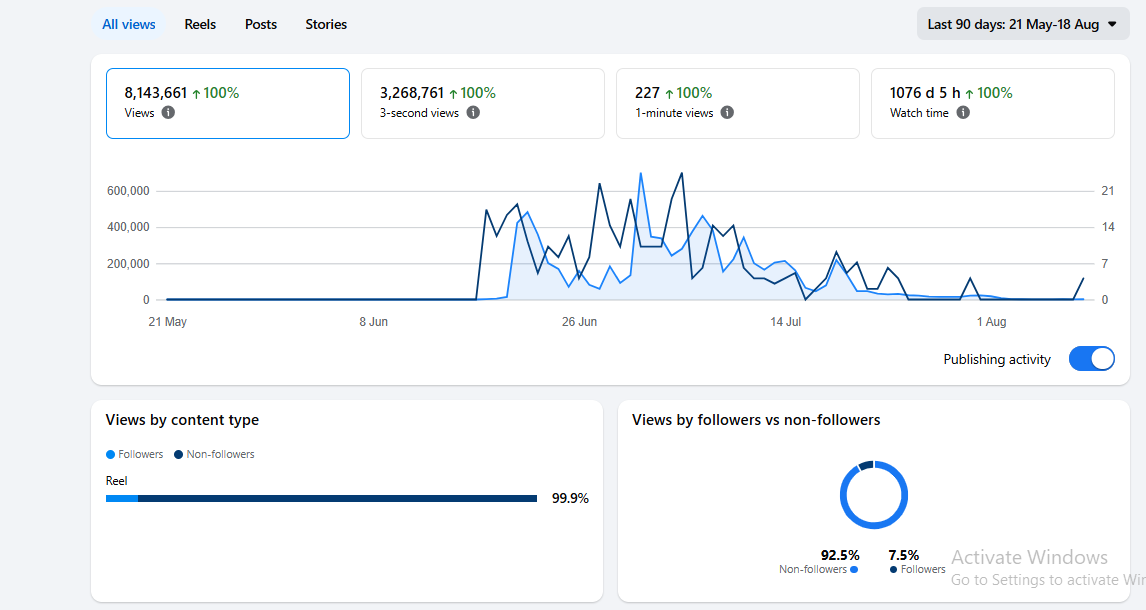Screen dimensions: 1146x610
Task: Open the Stories tab
Action: pyautogui.click(x=326, y=24)
